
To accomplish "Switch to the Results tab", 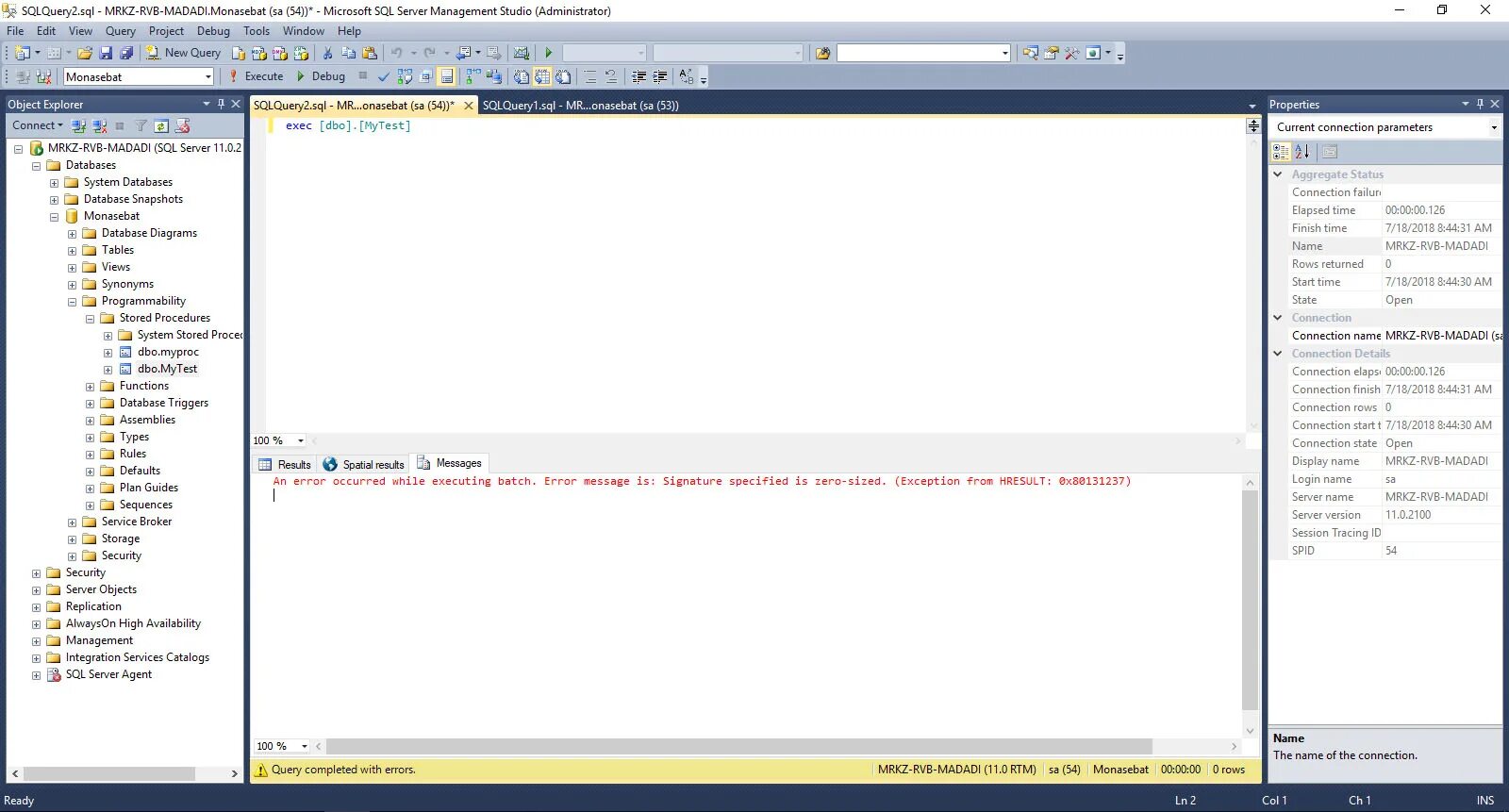I will click(x=285, y=464).
